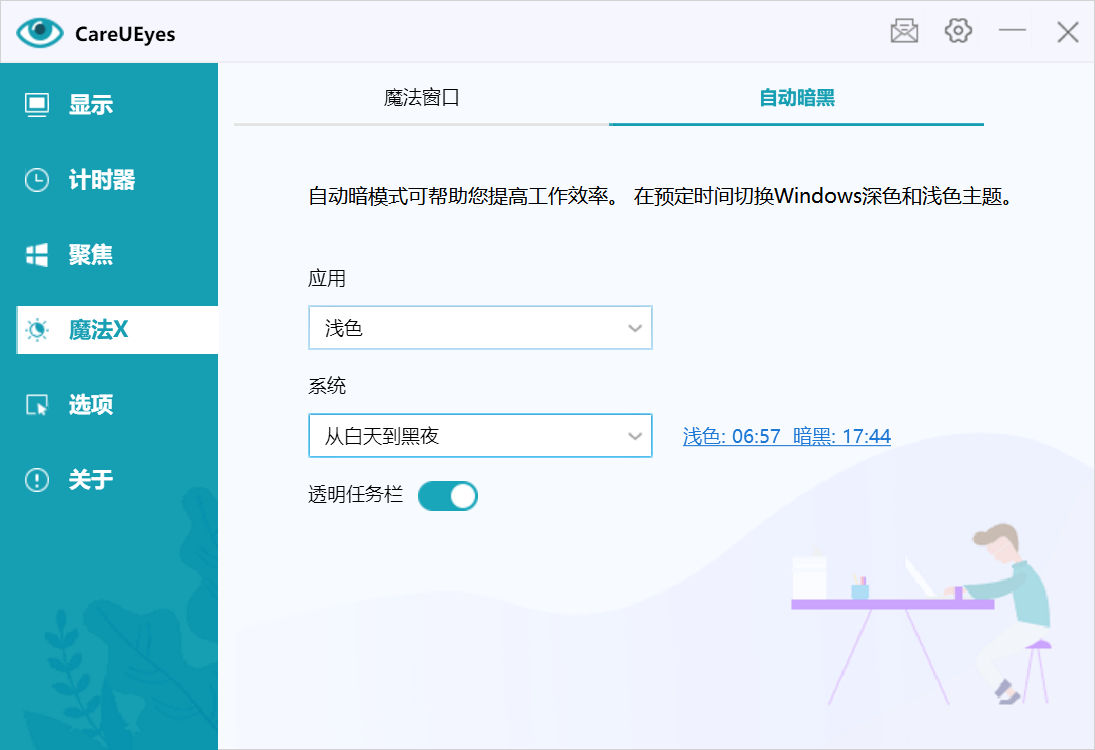
Task: Switch to the 魔法窗口 tab
Action: click(x=421, y=100)
